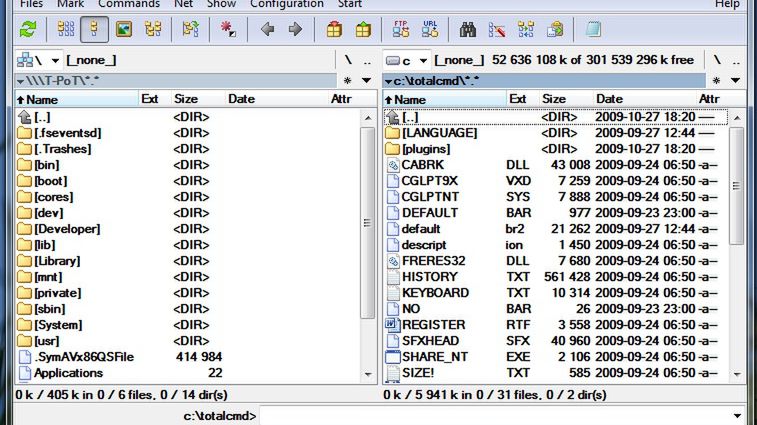Click the pack files gift box icon

click(334, 30)
